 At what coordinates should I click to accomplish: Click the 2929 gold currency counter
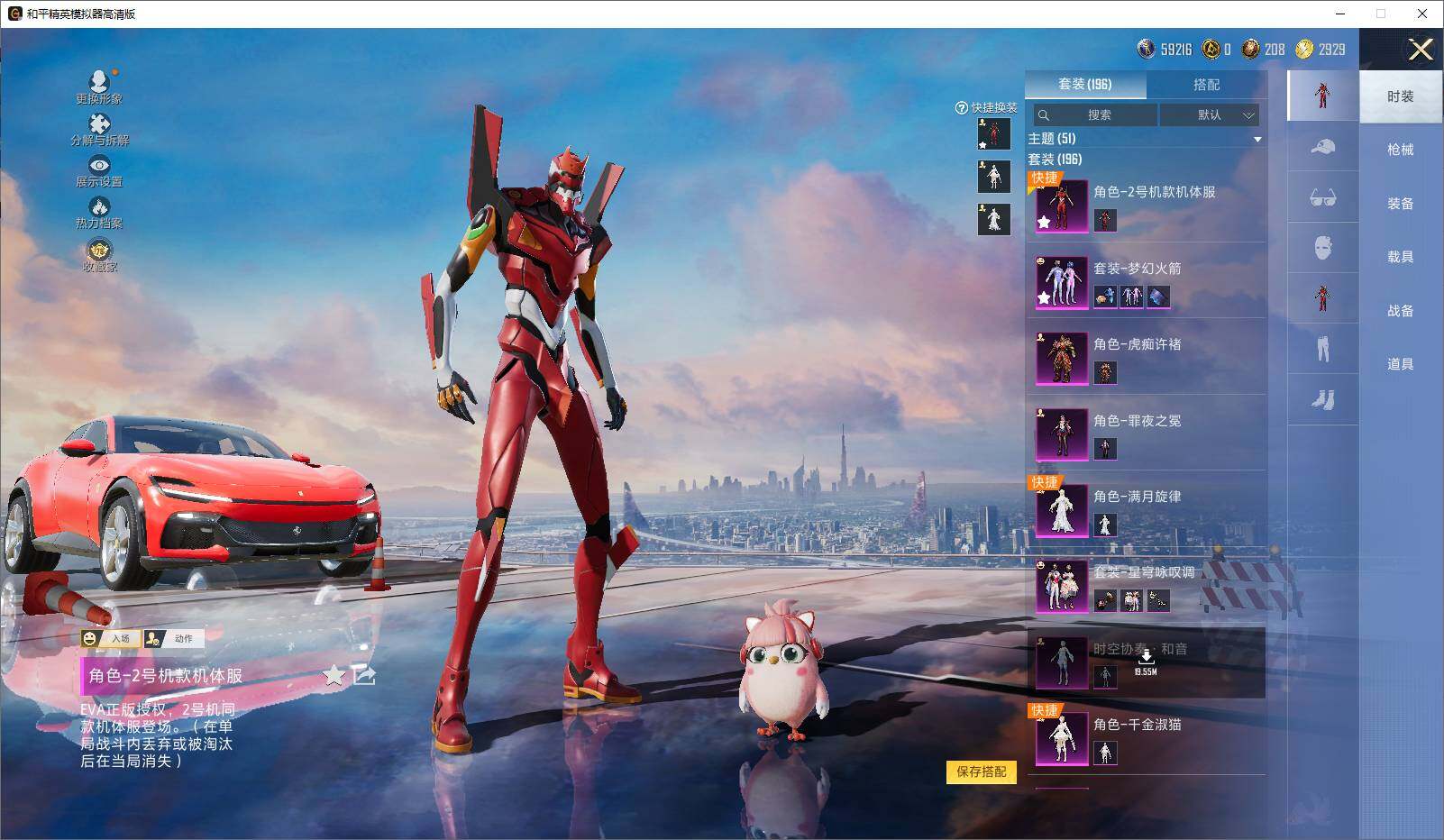[1321, 50]
